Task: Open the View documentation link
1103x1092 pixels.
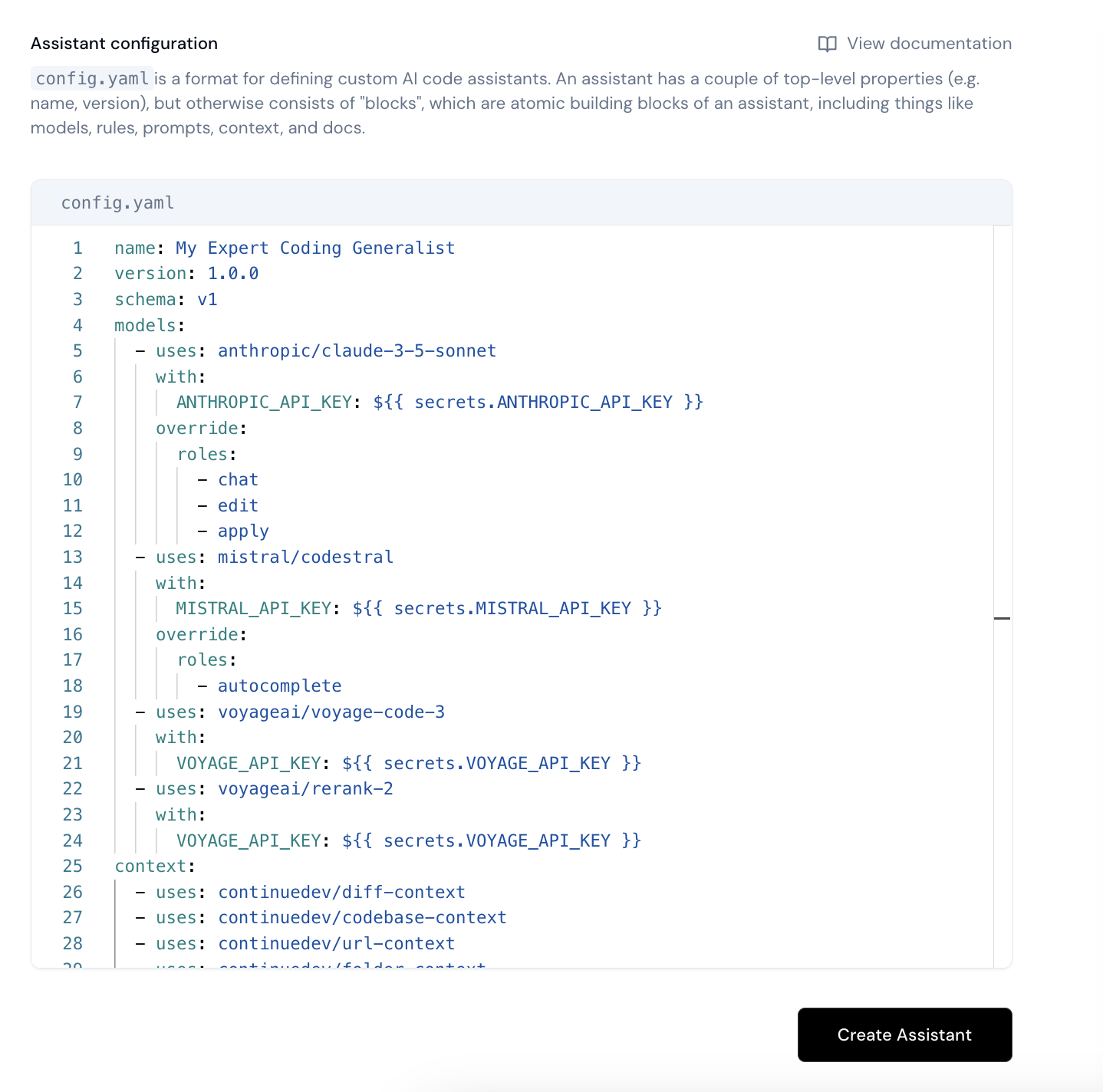Action: (928, 44)
